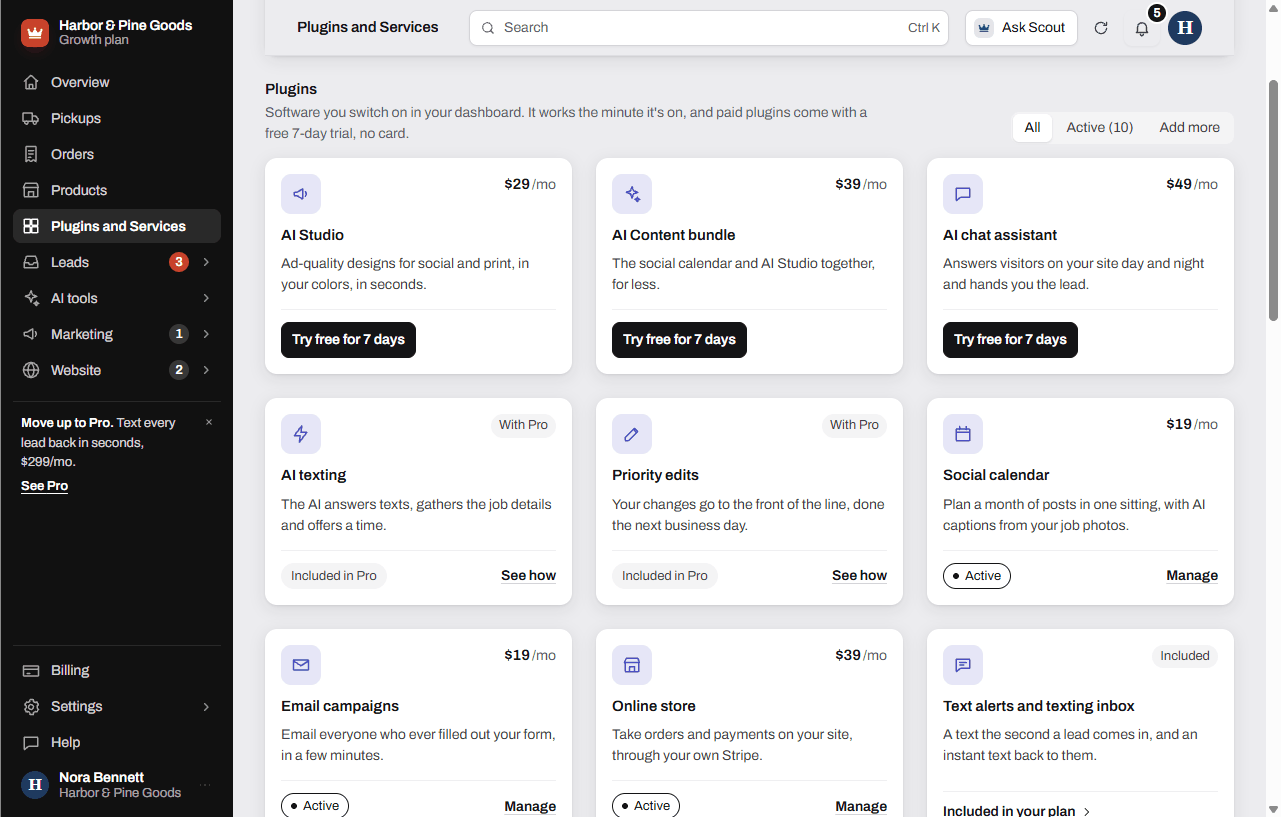Click the Pickups truck icon

pos(31,118)
